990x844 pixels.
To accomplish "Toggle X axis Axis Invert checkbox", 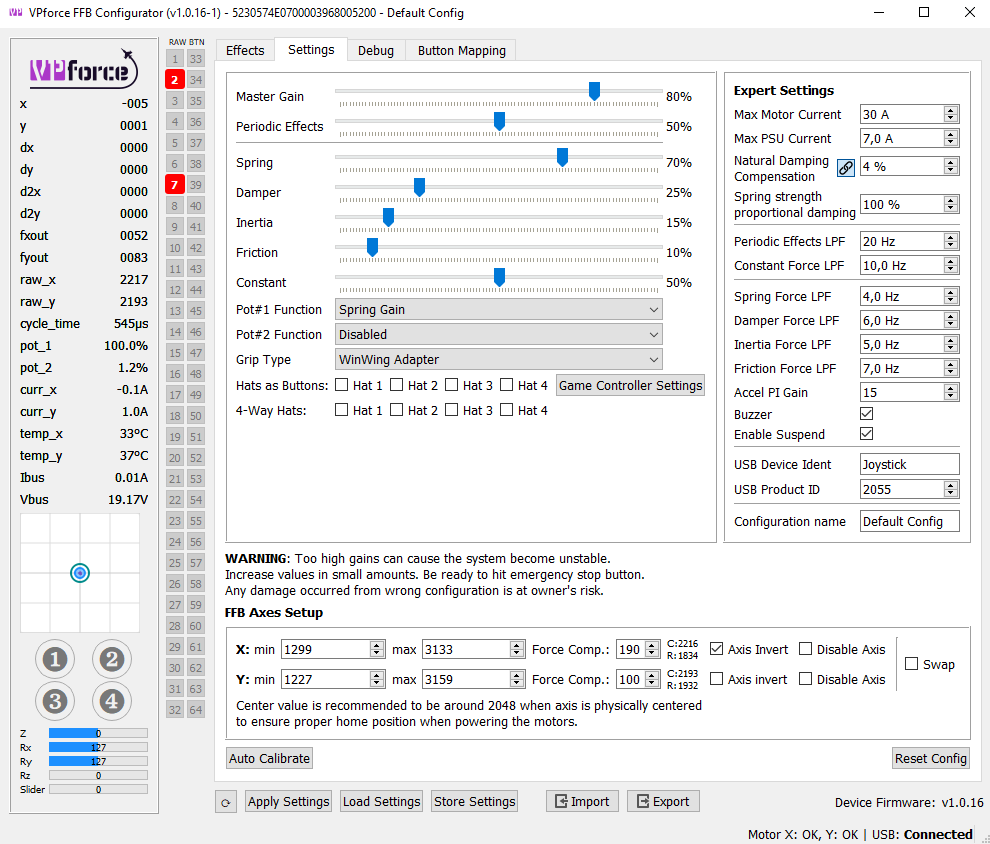I will tap(717, 649).
